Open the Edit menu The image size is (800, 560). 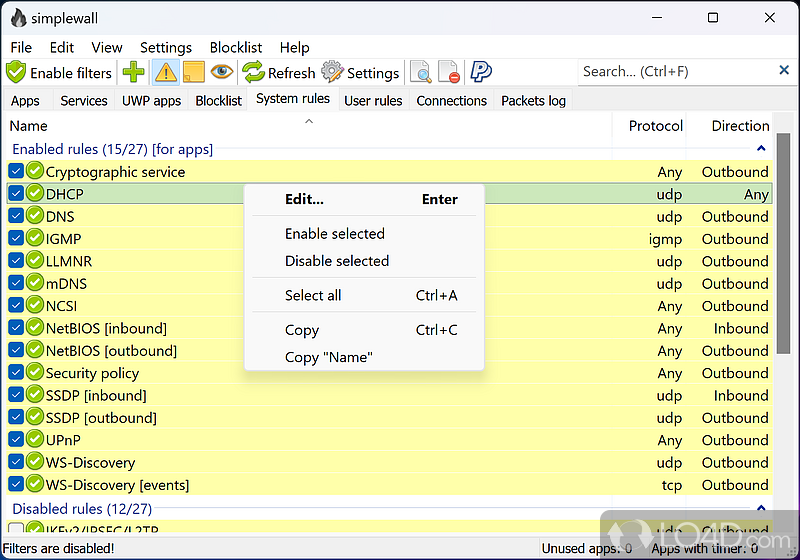pos(62,47)
